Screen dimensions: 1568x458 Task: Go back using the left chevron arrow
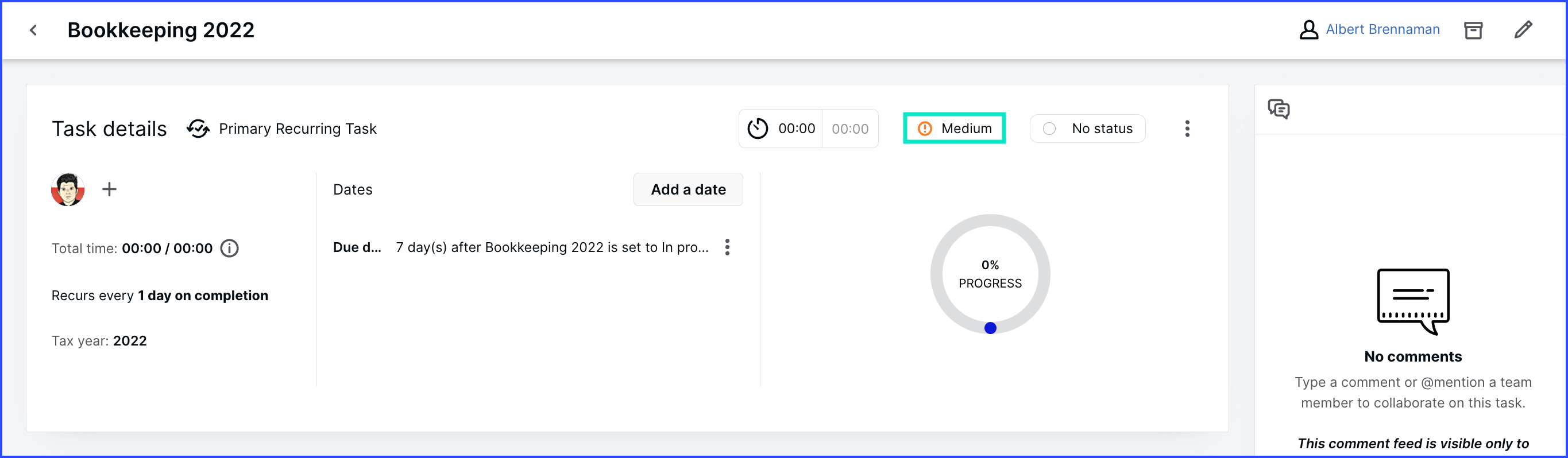33,30
